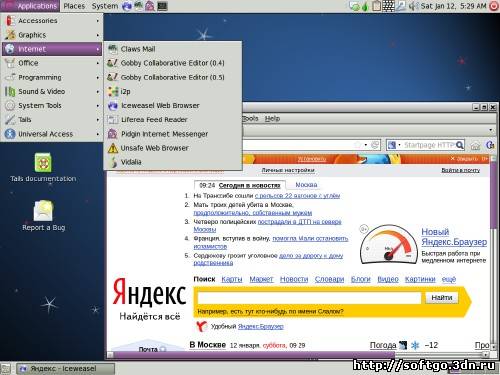Click the clipboard tray icon
500x375 pixels.
click(x=376, y=6)
